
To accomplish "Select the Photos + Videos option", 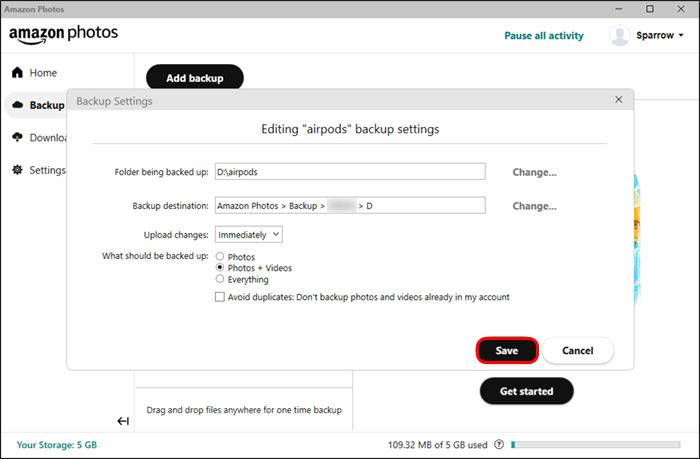I will [x=220, y=267].
